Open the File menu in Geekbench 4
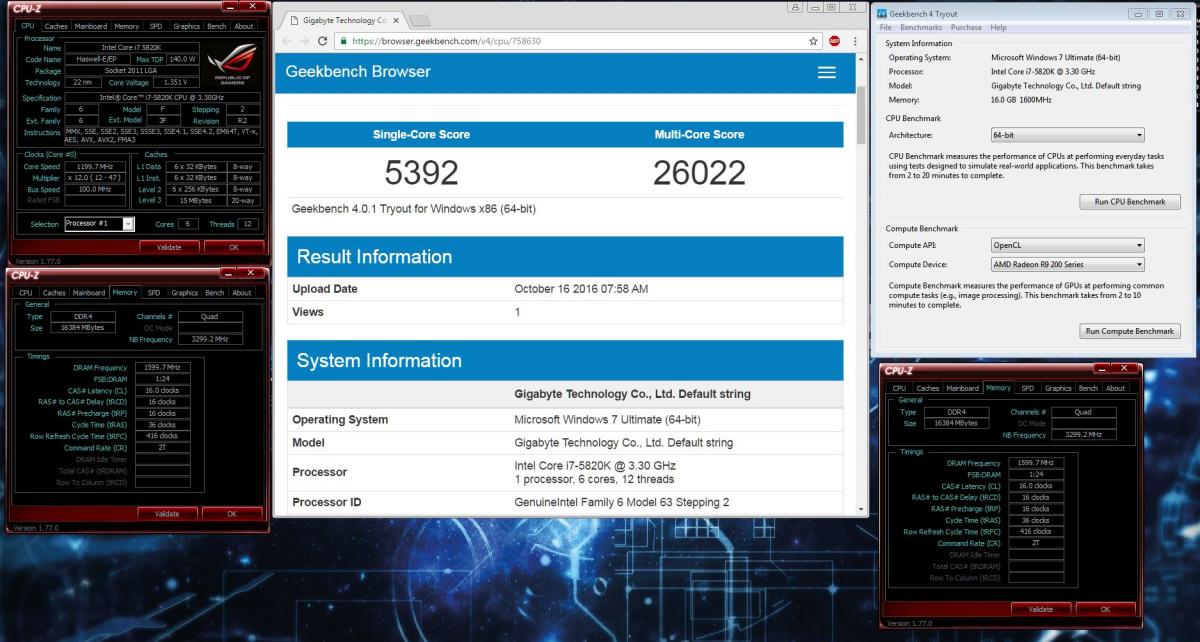This screenshot has width=1200, height=642. (886, 27)
